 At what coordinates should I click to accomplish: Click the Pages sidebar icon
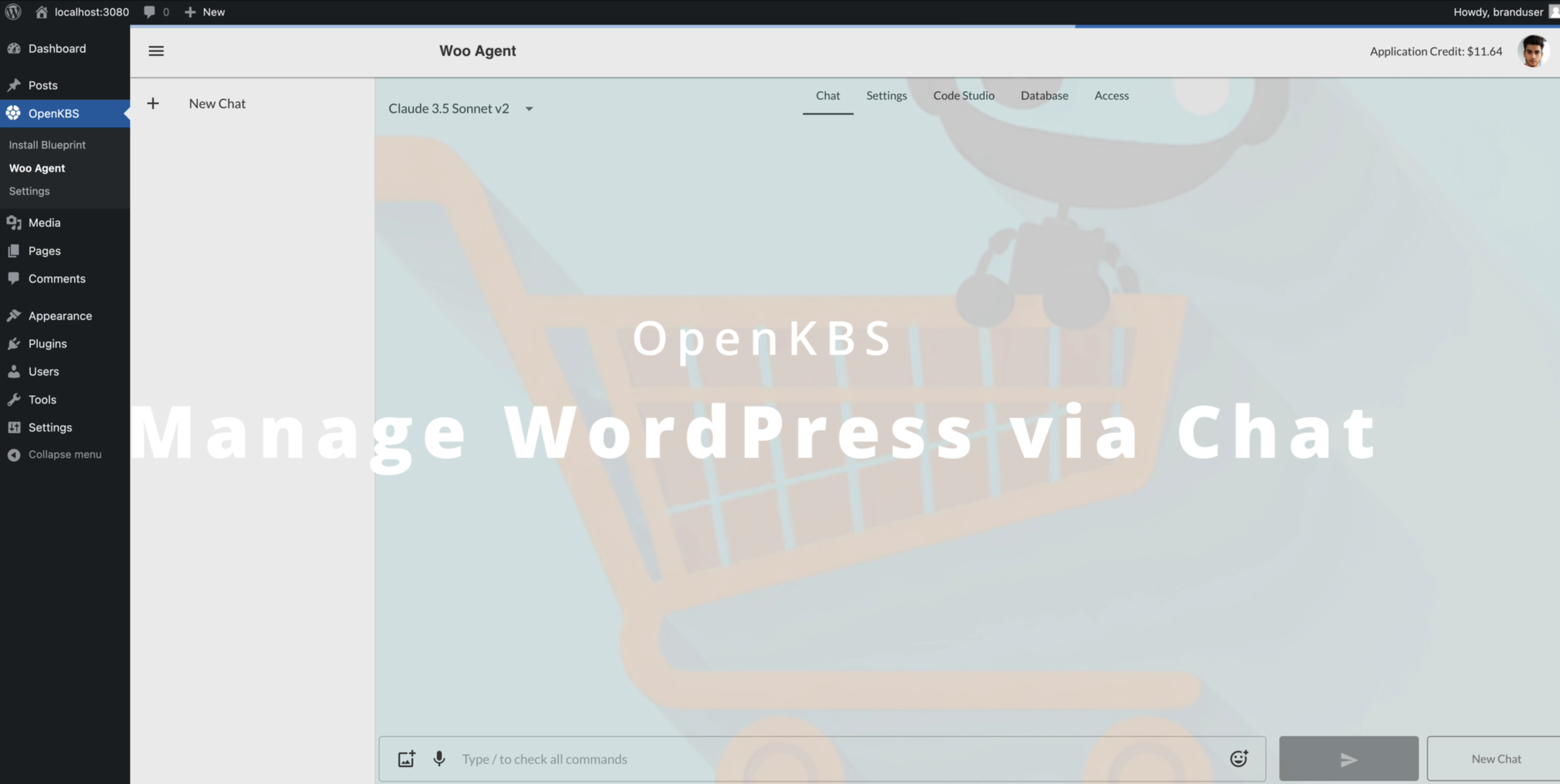tap(13, 250)
